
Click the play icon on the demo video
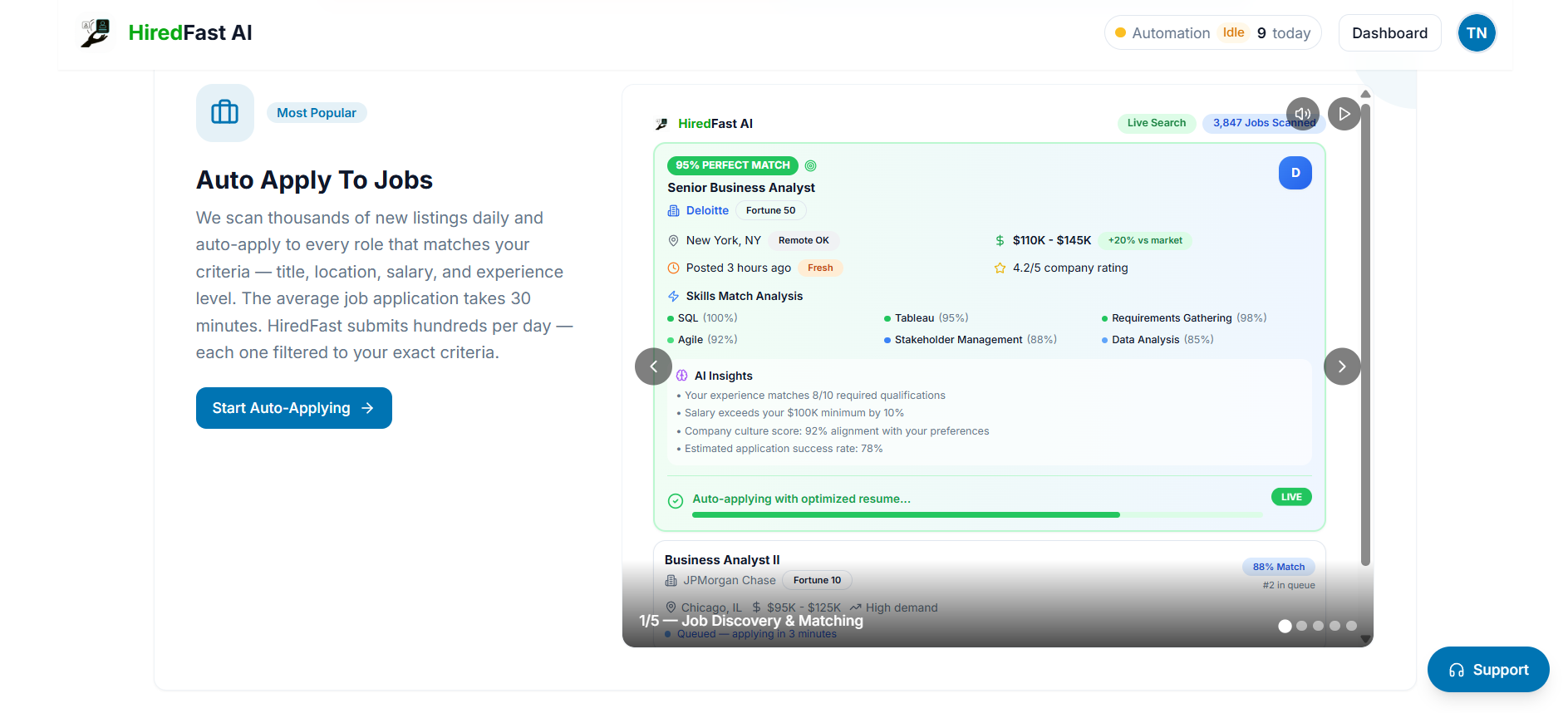(1344, 113)
